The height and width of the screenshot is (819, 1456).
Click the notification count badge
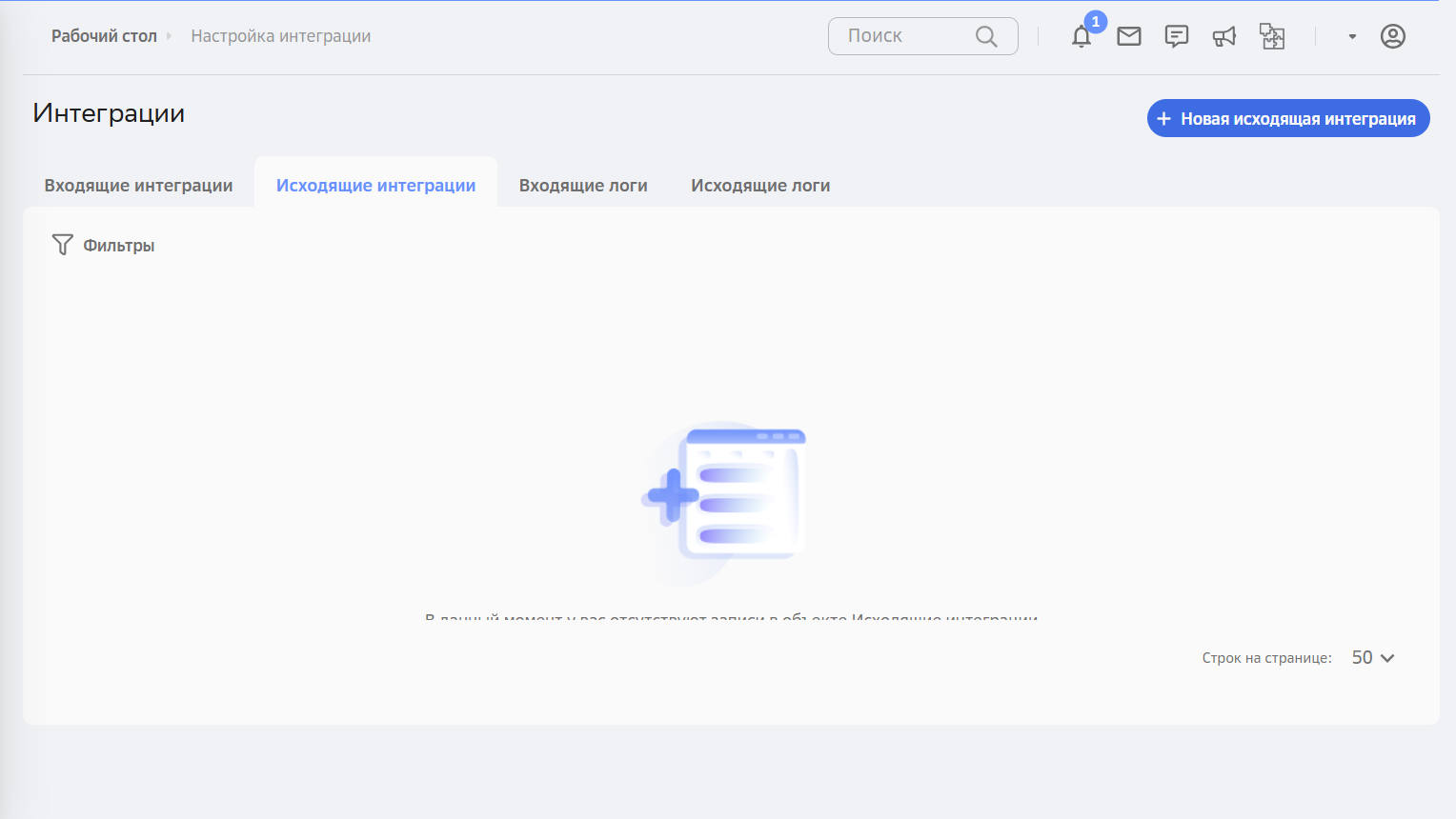(1096, 21)
